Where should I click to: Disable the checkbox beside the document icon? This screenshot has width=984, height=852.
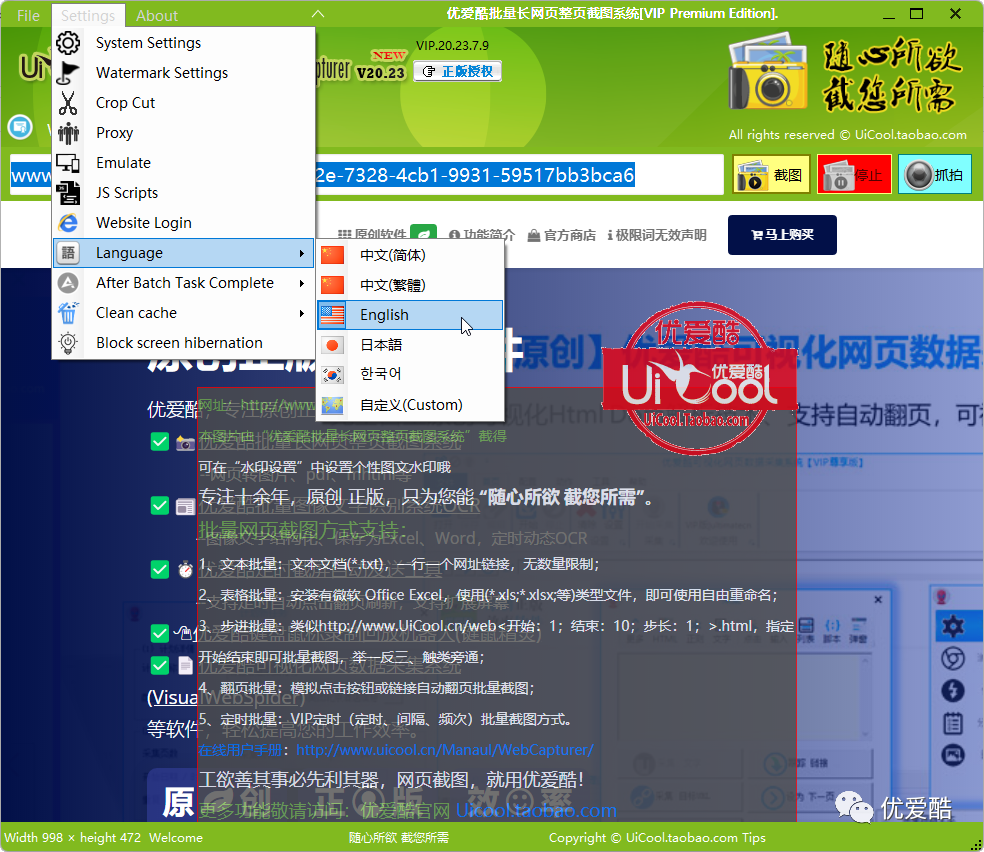(x=159, y=663)
